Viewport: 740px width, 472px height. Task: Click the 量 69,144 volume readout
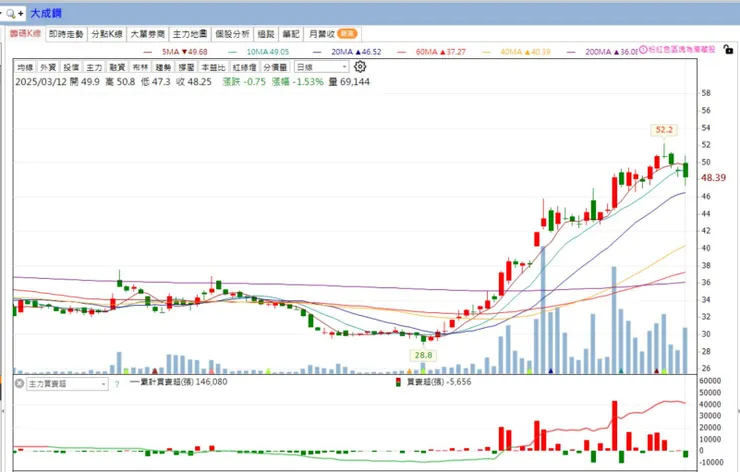(349, 82)
